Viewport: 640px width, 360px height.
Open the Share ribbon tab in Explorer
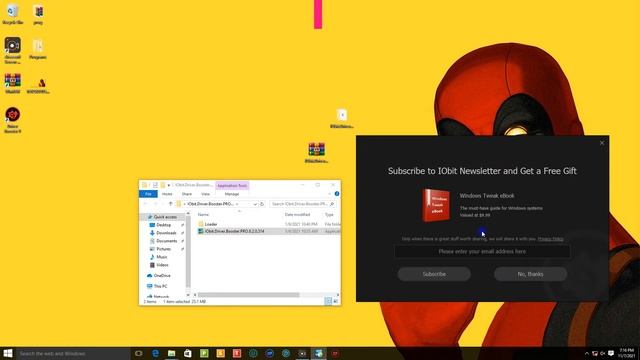187,194
